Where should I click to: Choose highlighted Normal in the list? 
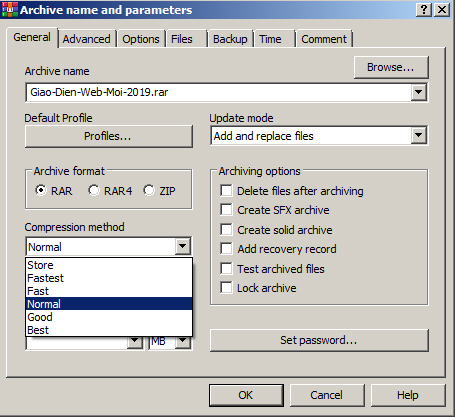coord(109,304)
